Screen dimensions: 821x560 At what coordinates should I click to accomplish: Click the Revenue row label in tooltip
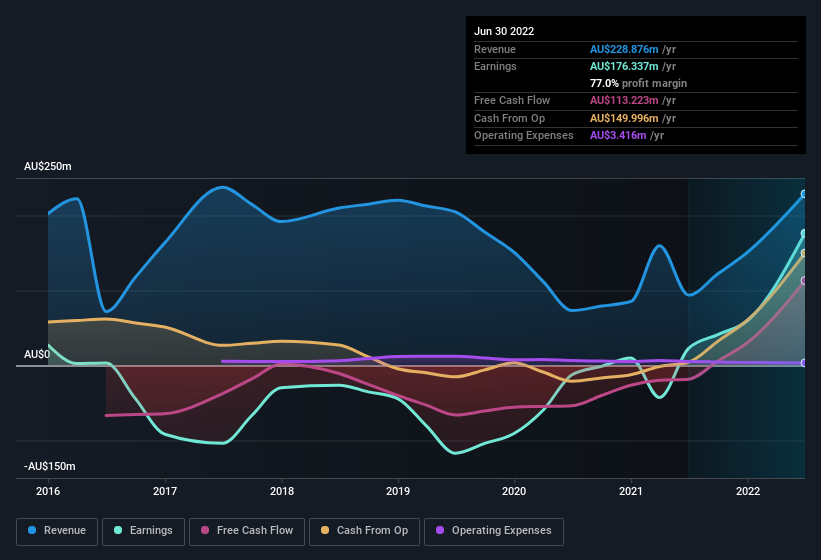[x=495, y=49]
